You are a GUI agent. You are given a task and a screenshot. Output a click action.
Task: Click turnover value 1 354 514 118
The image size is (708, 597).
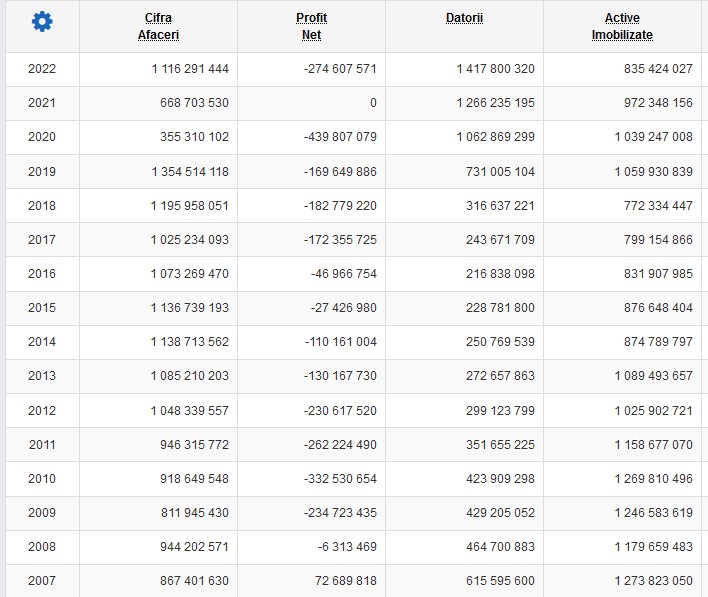click(x=190, y=172)
